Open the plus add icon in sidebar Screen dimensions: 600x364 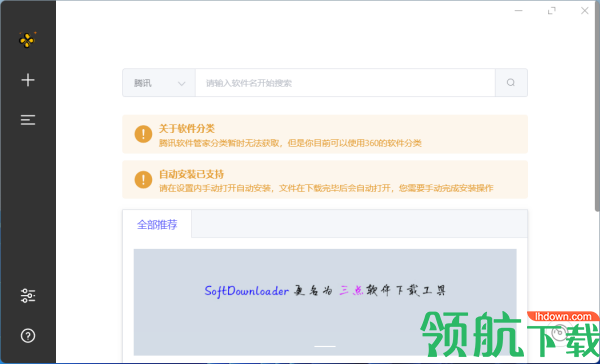(28, 80)
